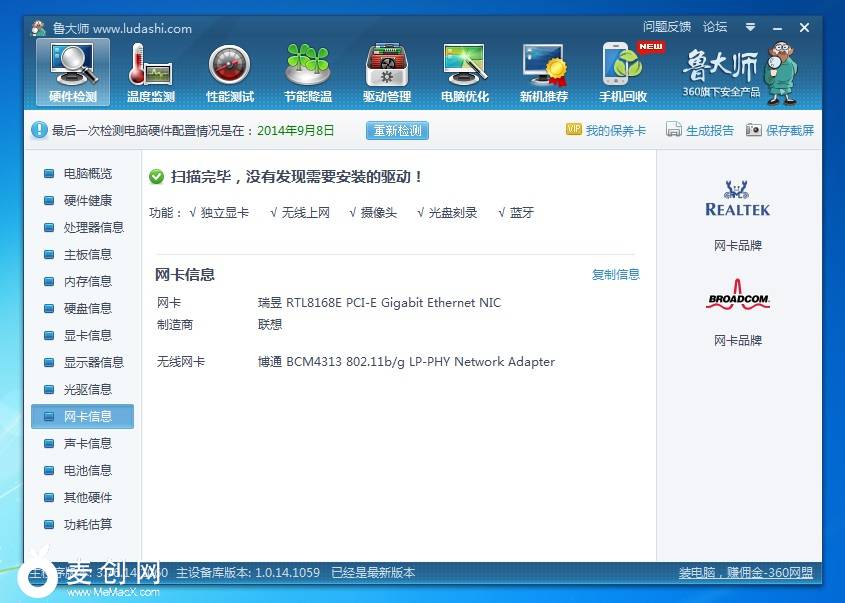Select 电脑概览 in the left sidebar
This screenshot has height=603, width=845.
click(x=87, y=173)
